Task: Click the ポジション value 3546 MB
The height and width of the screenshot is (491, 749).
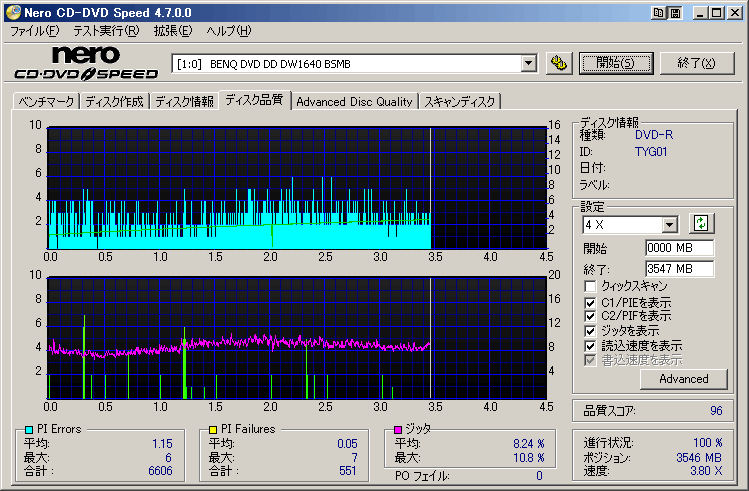Action: 699,458
